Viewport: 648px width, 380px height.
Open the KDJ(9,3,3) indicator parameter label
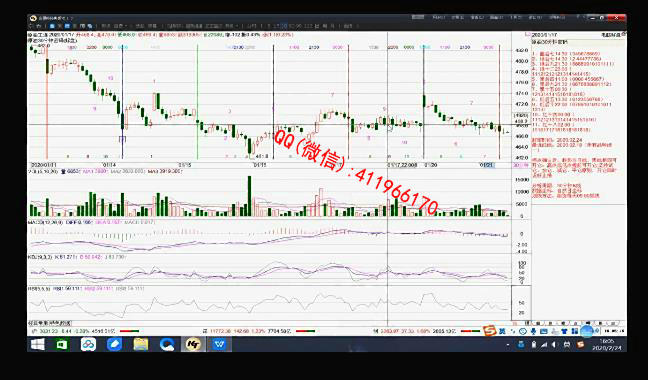click(40, 257)
